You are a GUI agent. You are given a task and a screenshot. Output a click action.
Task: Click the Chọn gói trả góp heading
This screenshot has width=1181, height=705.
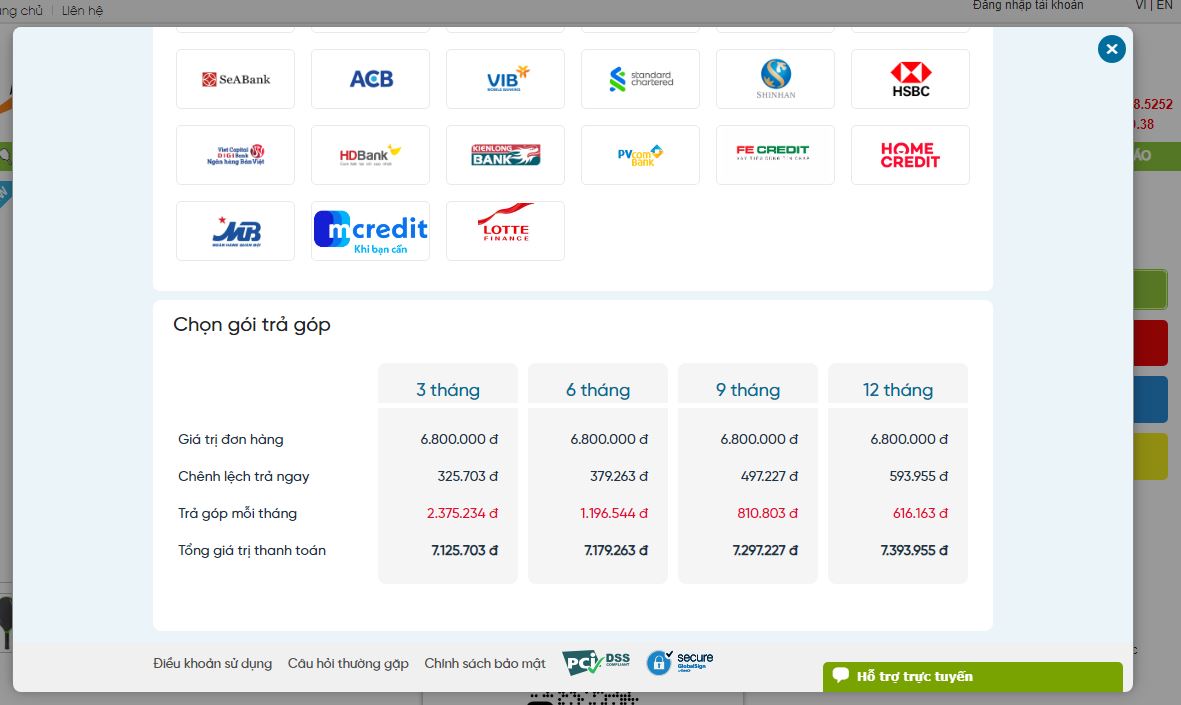pos(252,325)
